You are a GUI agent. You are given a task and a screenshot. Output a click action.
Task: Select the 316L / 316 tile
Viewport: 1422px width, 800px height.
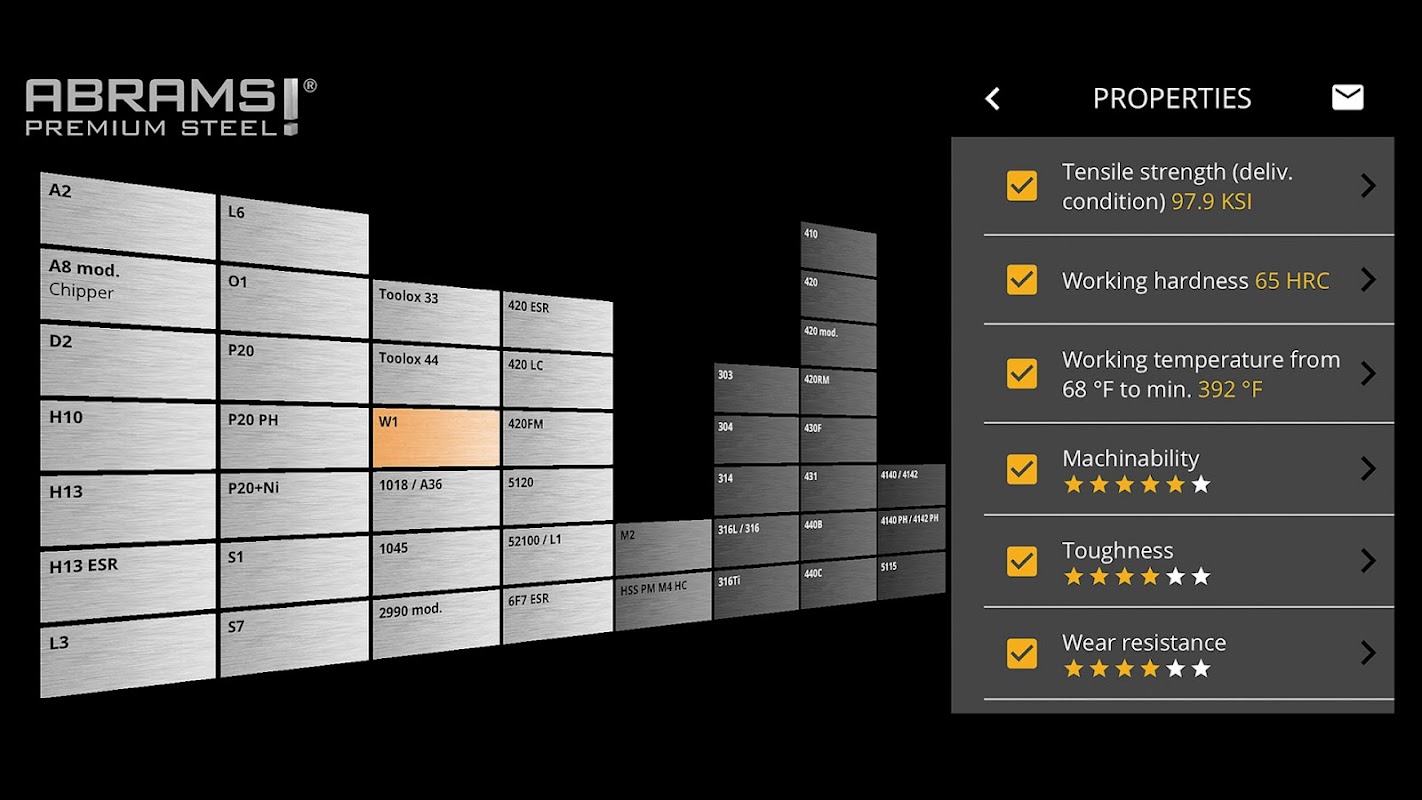click(x=756, y=543)
